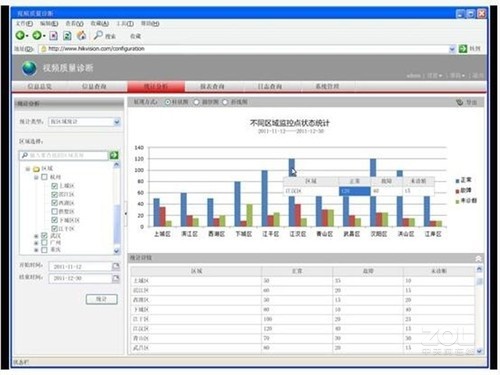Toggle the 杭州 checkbox
This screenshot has height=375, width=500.
click(45, 177)
